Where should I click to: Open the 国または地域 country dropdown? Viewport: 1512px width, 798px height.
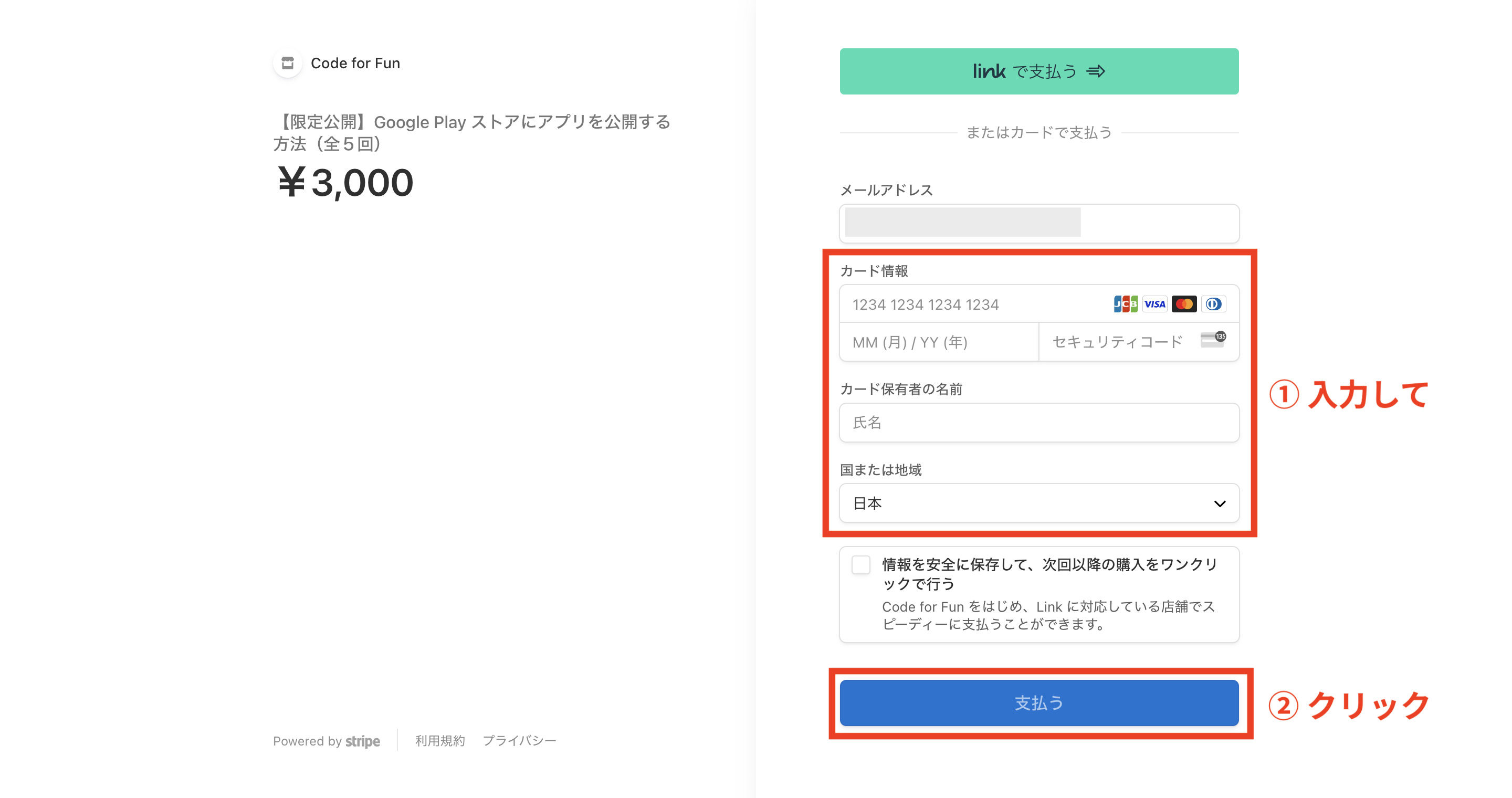pyautogui.click(x=1039, y=503)
